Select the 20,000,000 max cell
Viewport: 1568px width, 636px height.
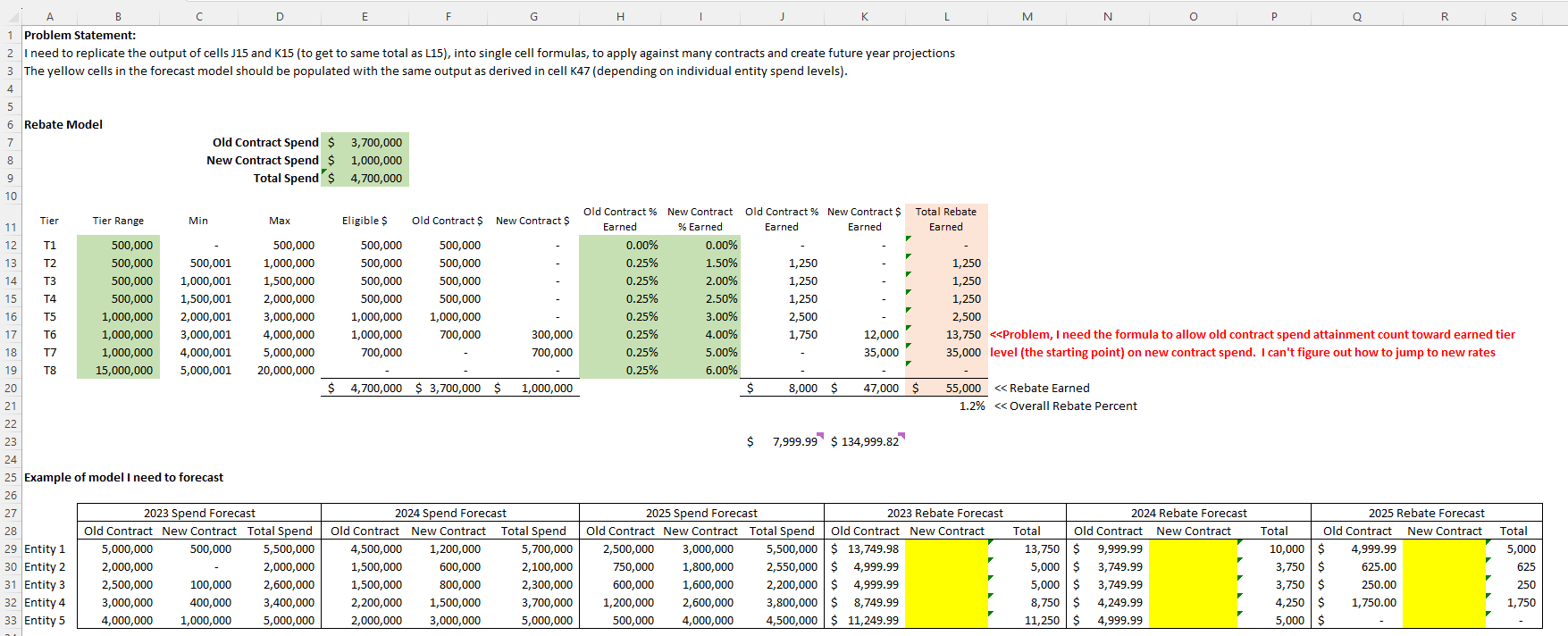[280, 370]
